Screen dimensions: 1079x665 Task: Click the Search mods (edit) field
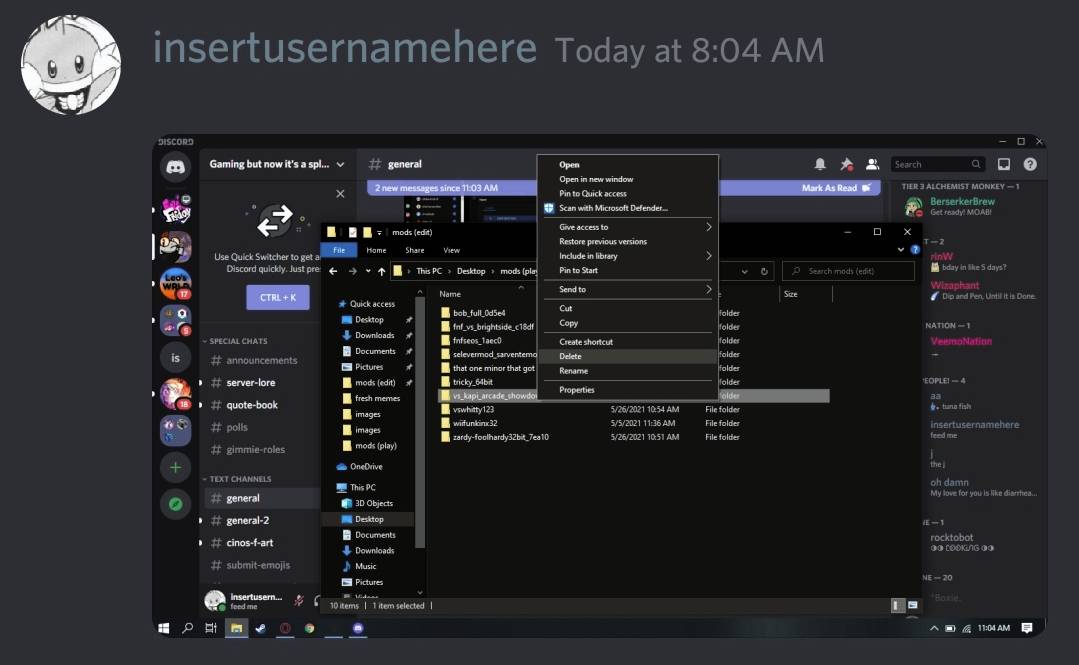pyautogui.click(x=850, y=271)
